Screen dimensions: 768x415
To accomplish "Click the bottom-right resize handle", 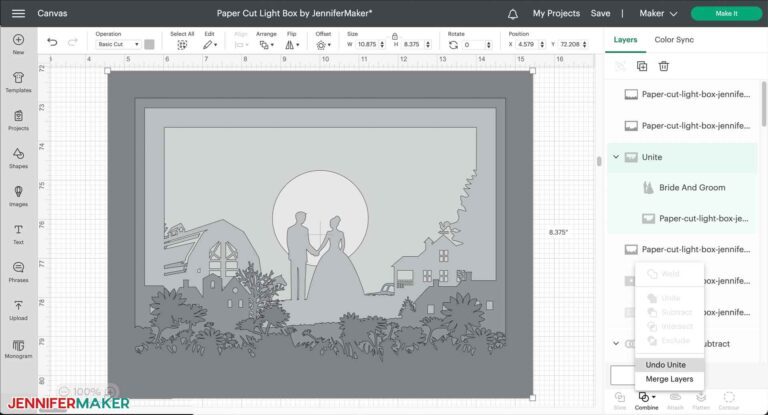I will [532, 398].
